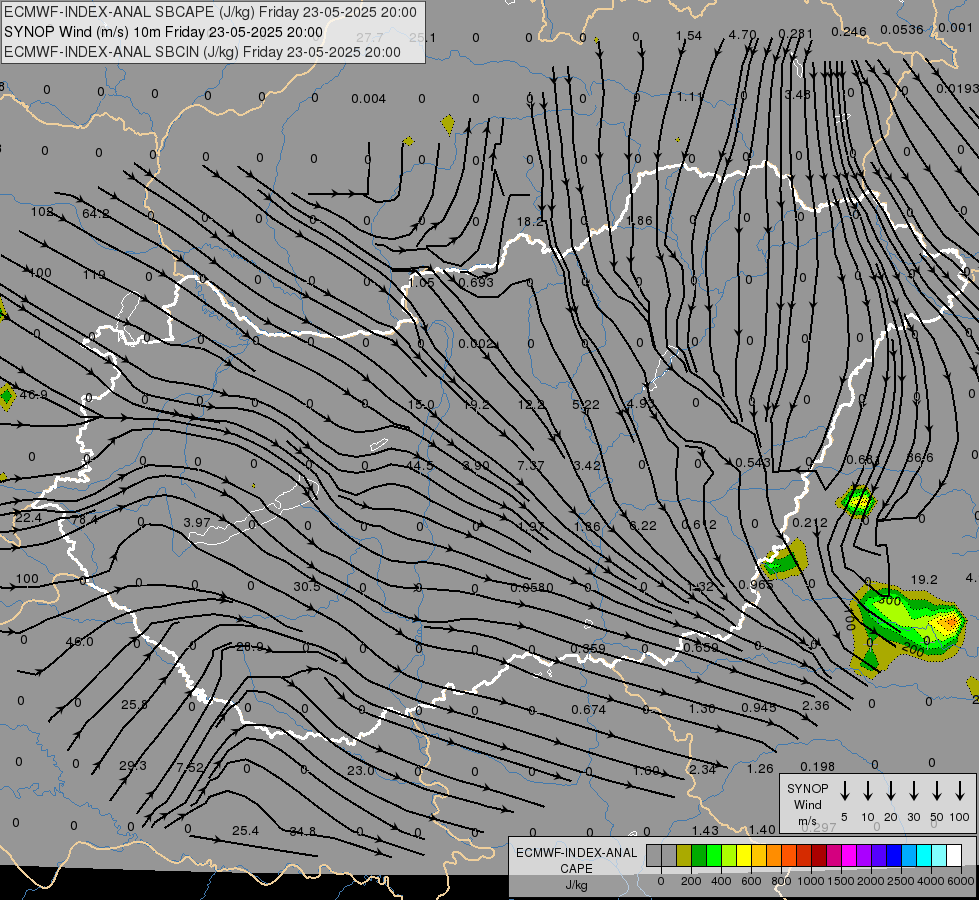Click the value 25.4 near bottom

pos(245,831)
